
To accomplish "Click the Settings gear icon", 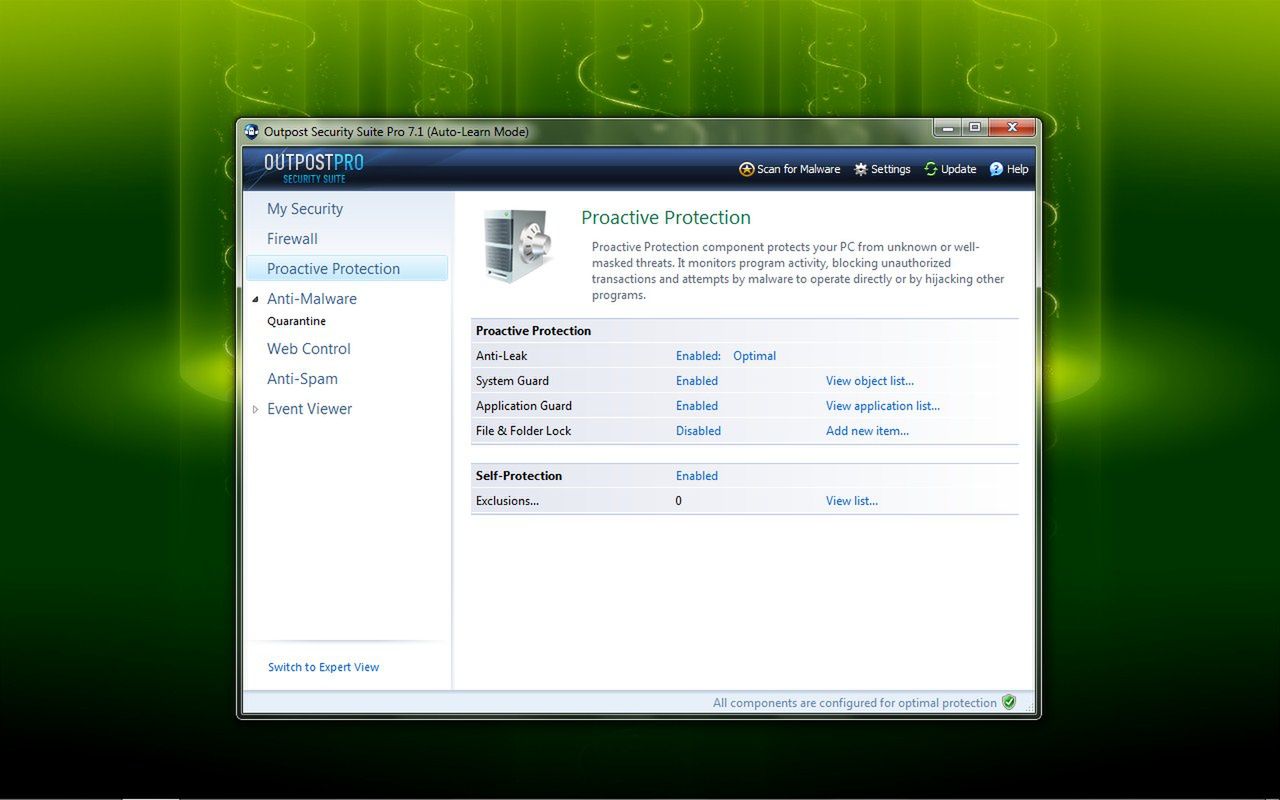I will click(x=860, y=169).
